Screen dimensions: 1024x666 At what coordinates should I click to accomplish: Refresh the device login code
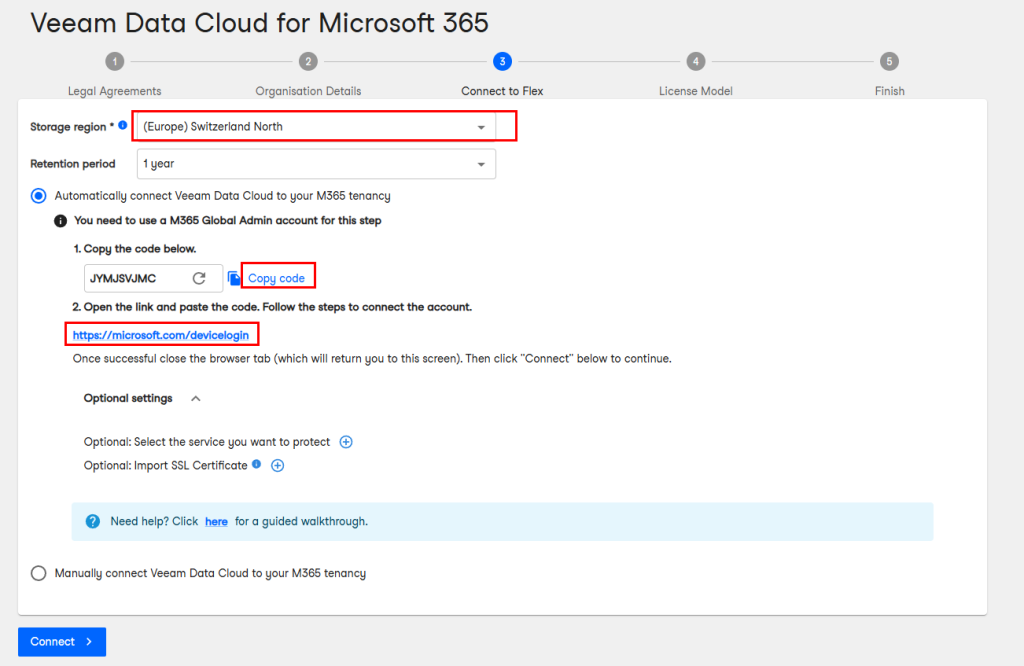(x=199, y=278)
